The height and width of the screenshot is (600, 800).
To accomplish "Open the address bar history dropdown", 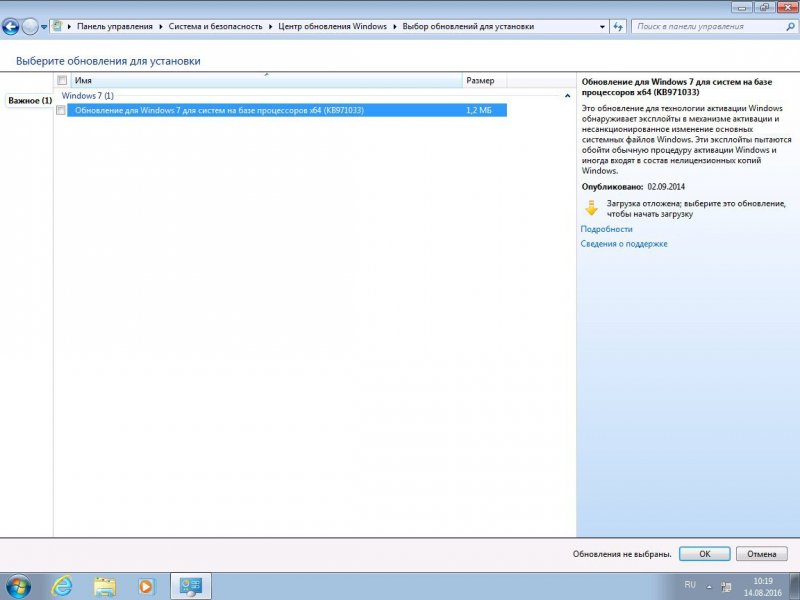I will [x=603, y=27].
